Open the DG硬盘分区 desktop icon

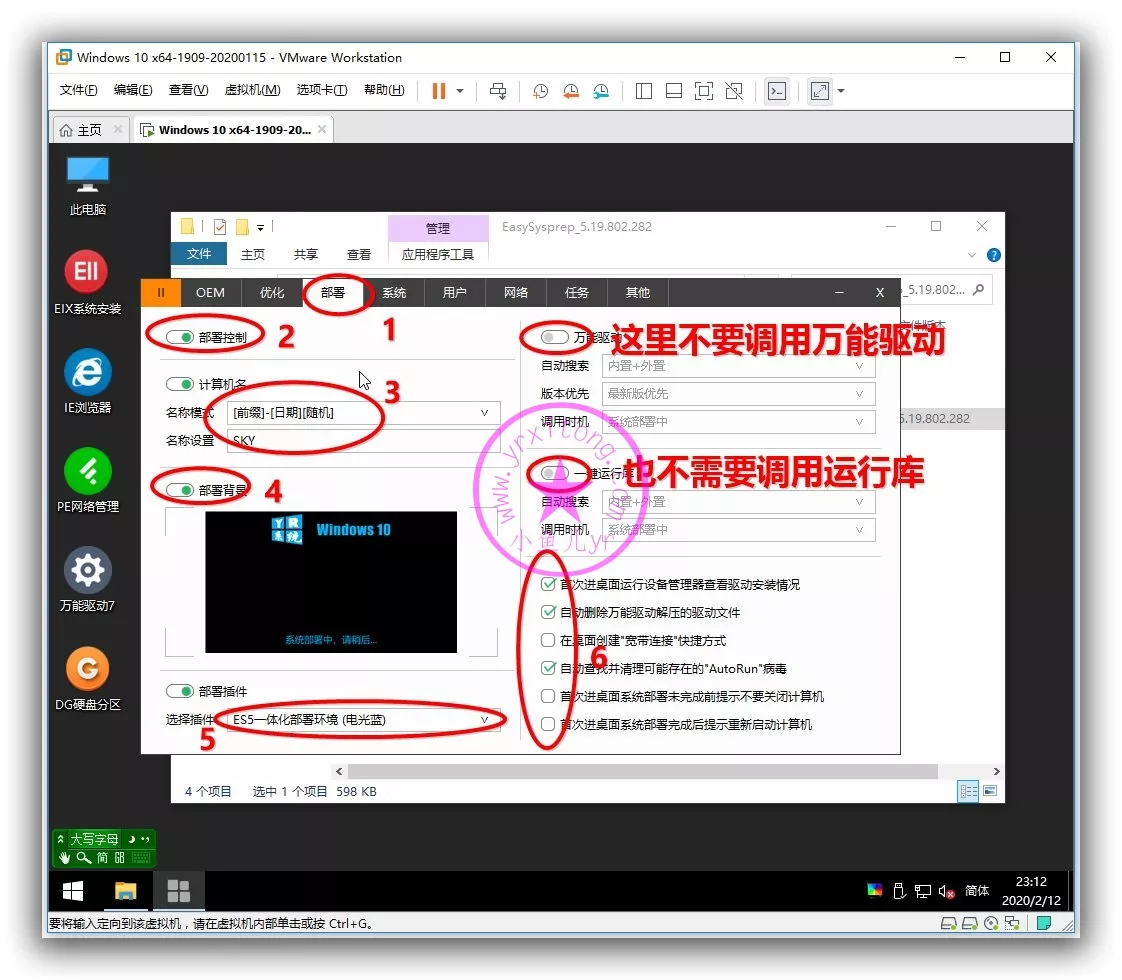tap(87, 669)
